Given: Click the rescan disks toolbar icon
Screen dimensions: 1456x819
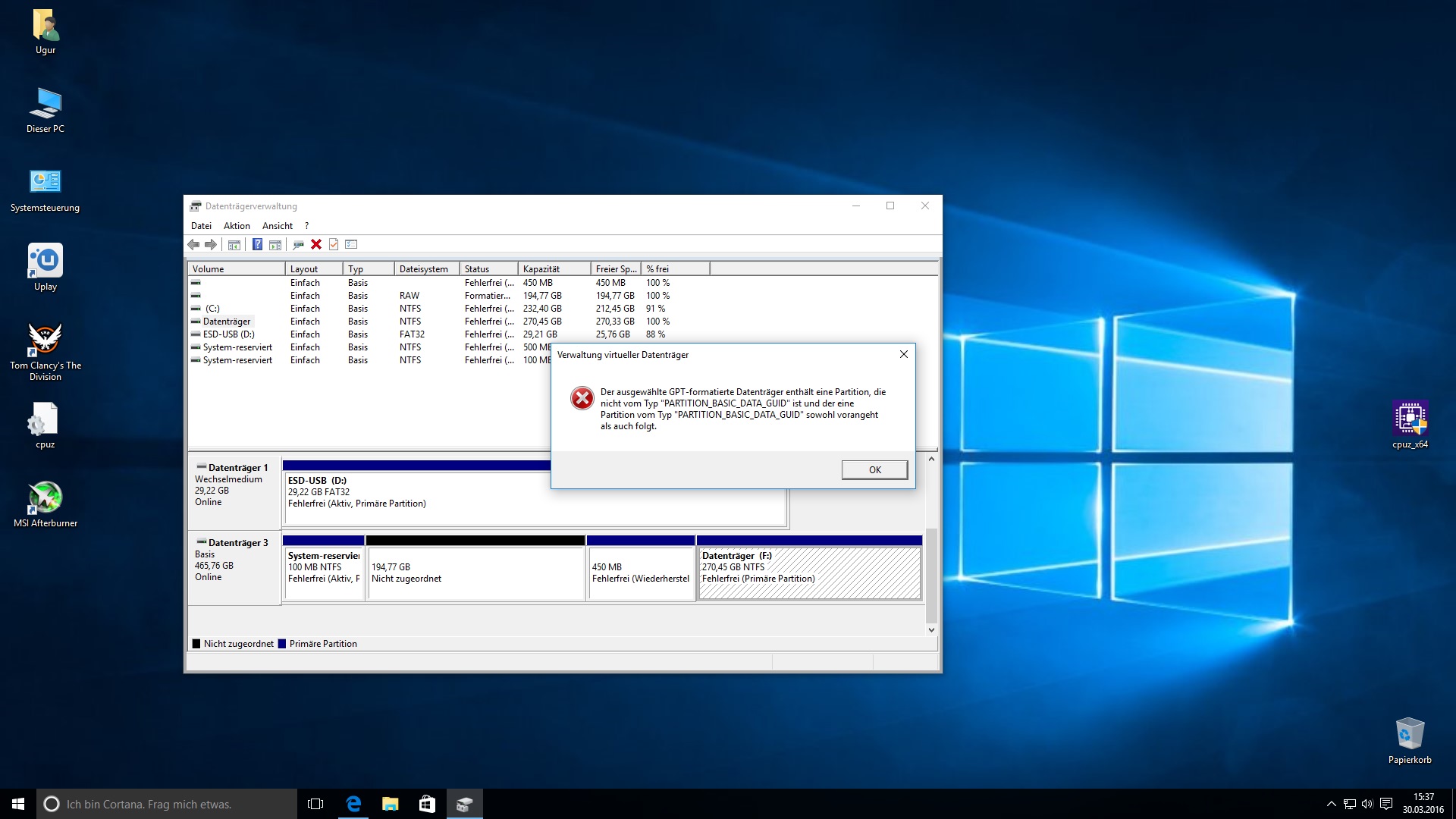Looking at the screenshot, I should (298, 244).
